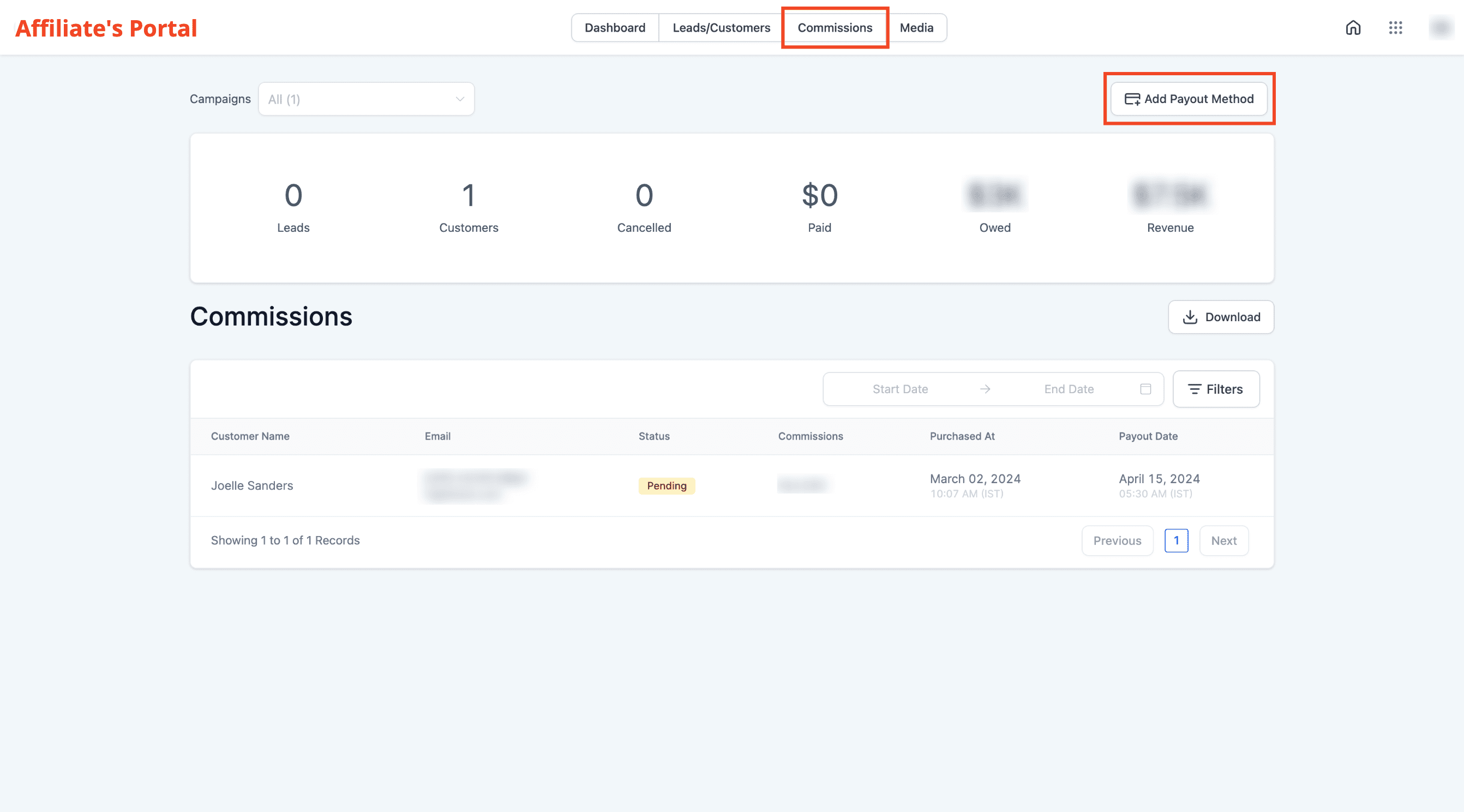Switch to Leads/Customers tab
Viewport: 1464px width, 812px height.
pyautogui.click(x=721, y=28)
